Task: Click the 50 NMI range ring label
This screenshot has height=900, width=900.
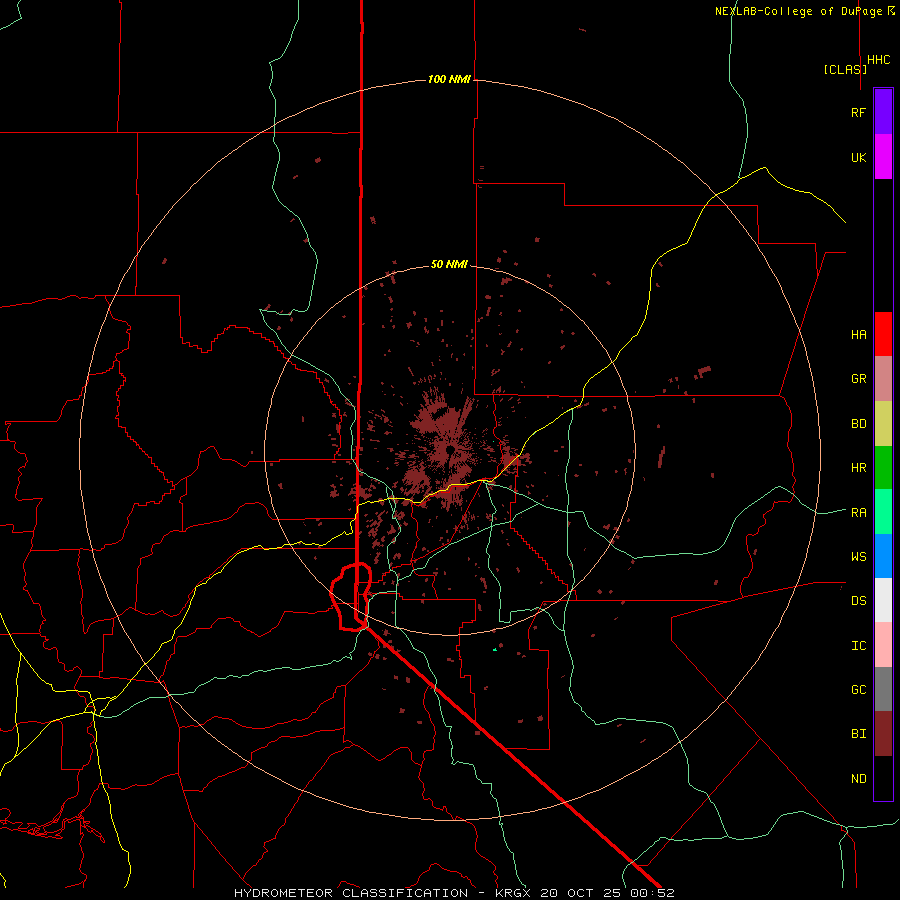Action: (449, 264)
